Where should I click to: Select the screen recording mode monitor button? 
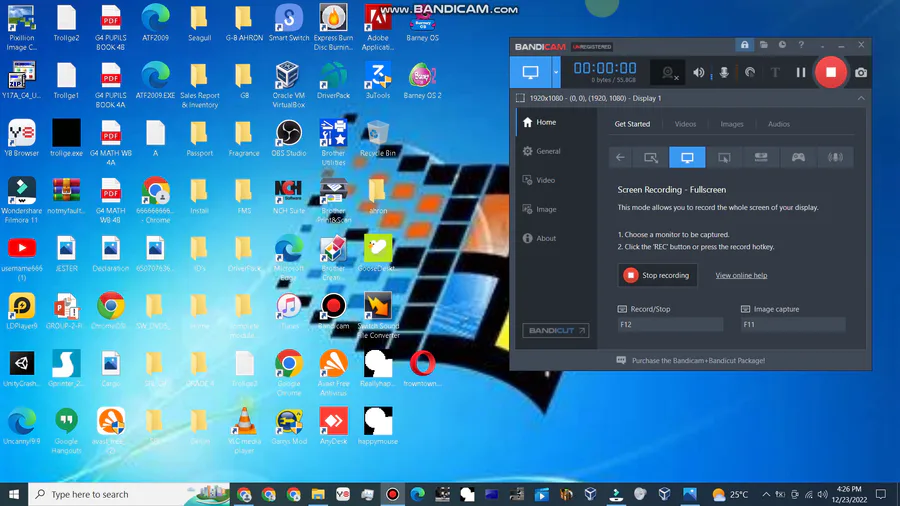coord(530,72)
